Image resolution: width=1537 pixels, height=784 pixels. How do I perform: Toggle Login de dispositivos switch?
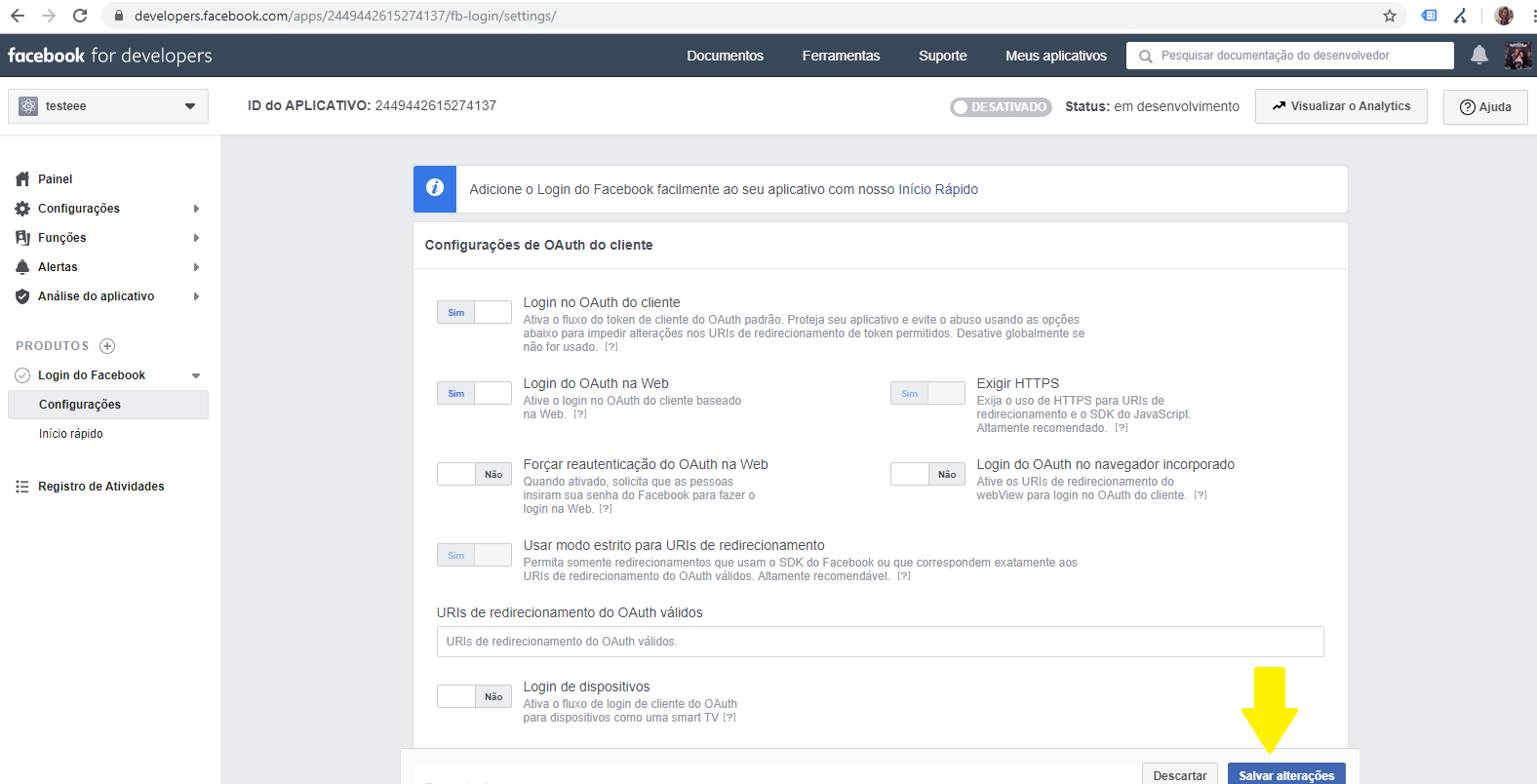[474, 696]
